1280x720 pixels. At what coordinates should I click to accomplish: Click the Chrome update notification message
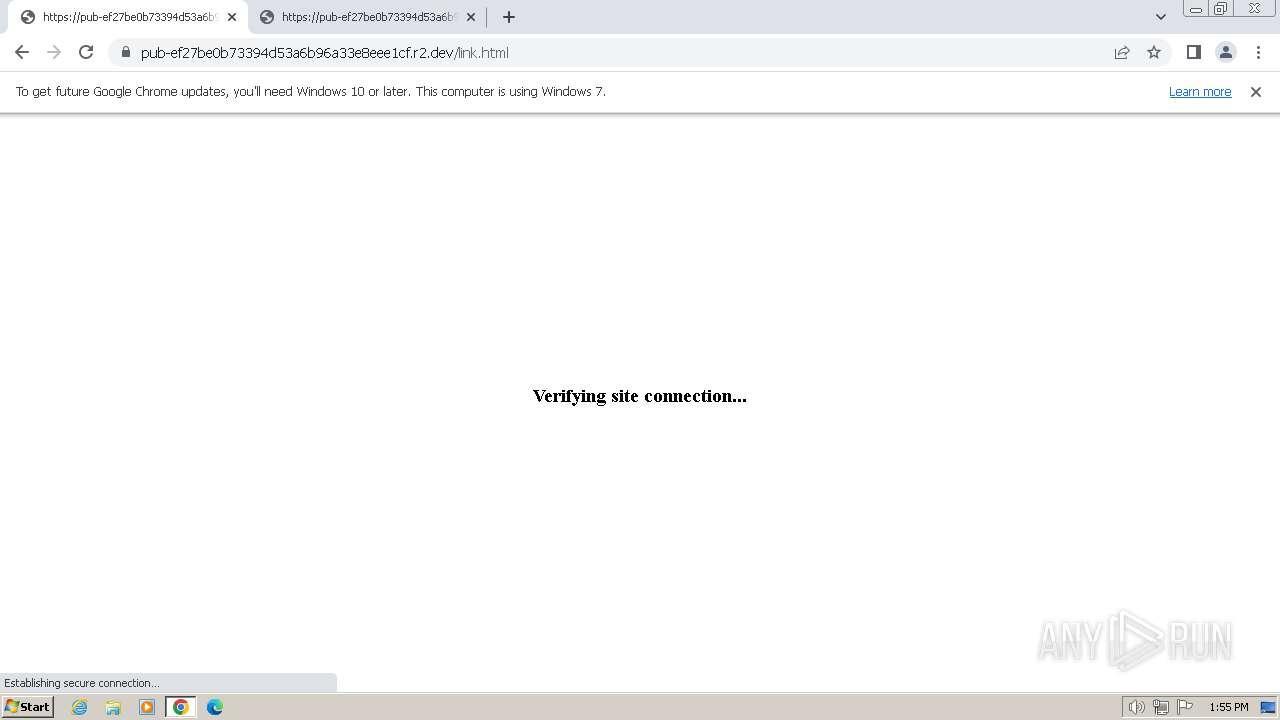tap(311, 91)
